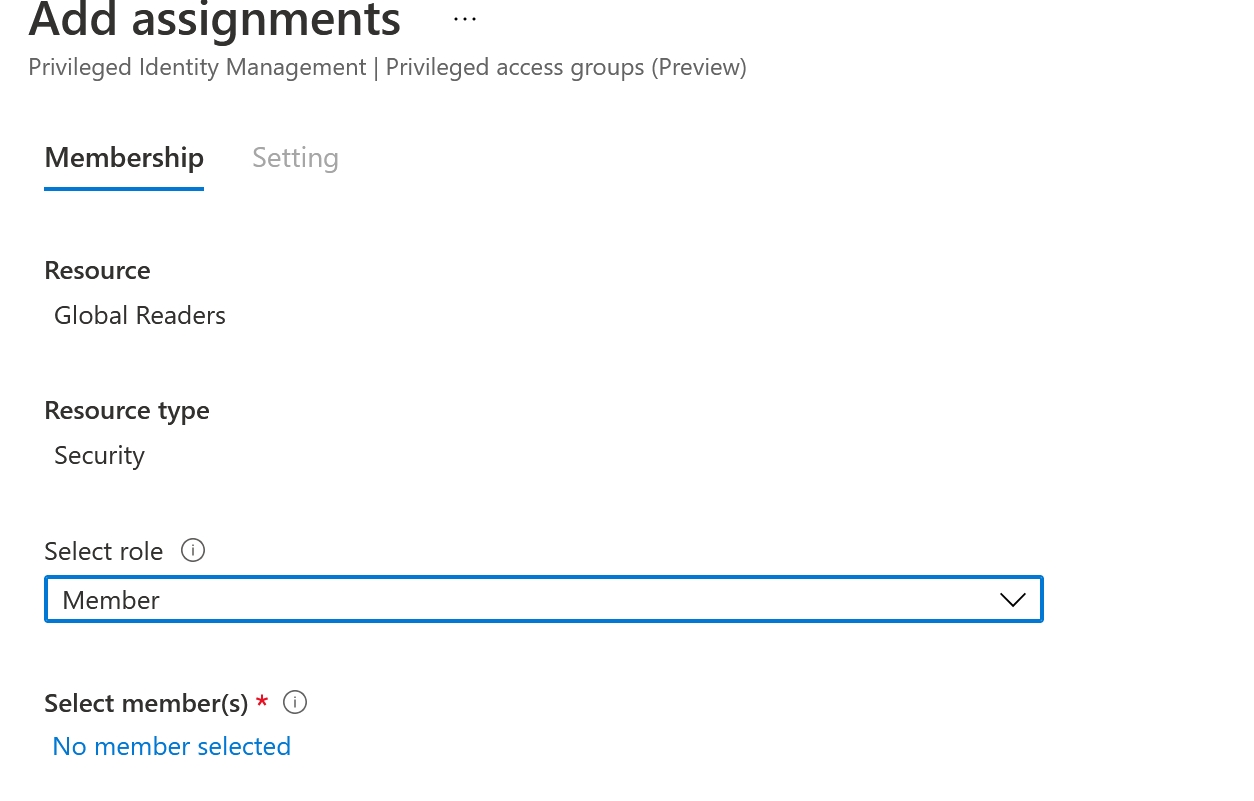Click the Select member(s) field label

coord(146,703)
